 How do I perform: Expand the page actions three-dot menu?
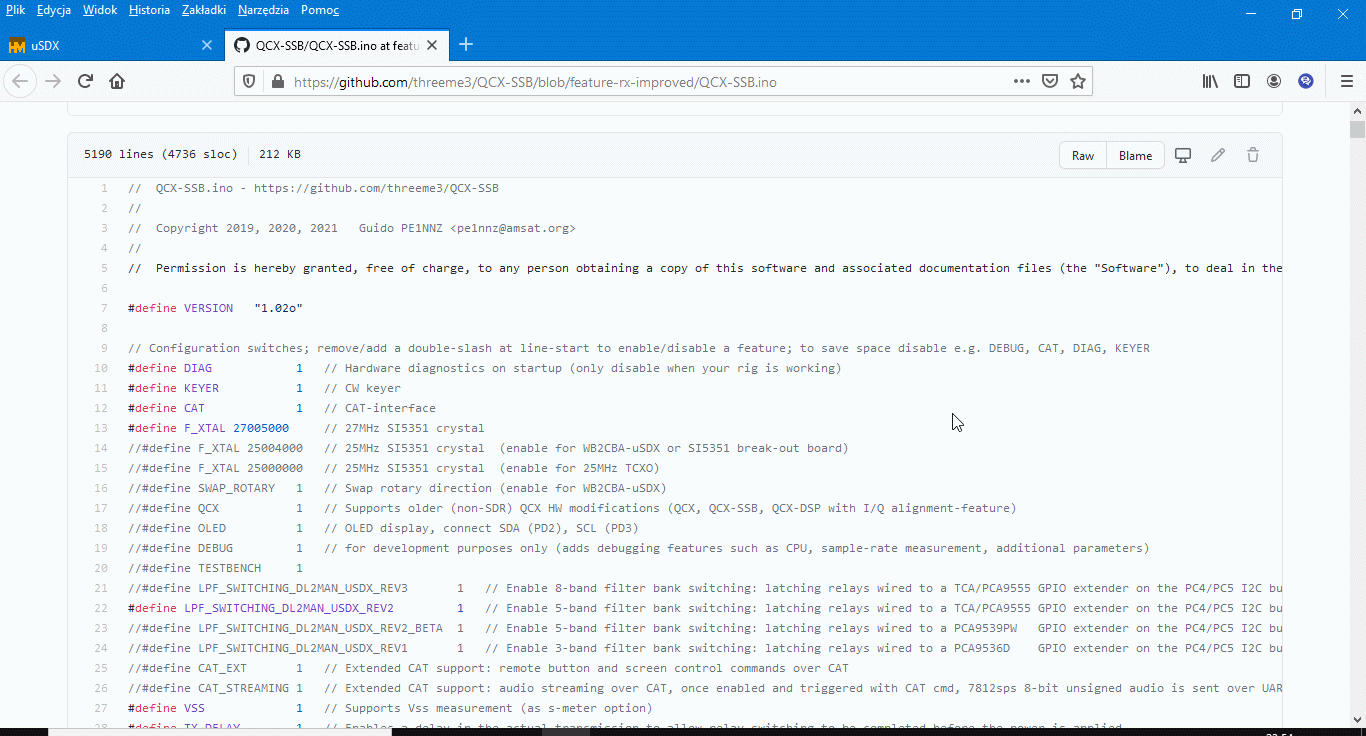(1021, 82)
